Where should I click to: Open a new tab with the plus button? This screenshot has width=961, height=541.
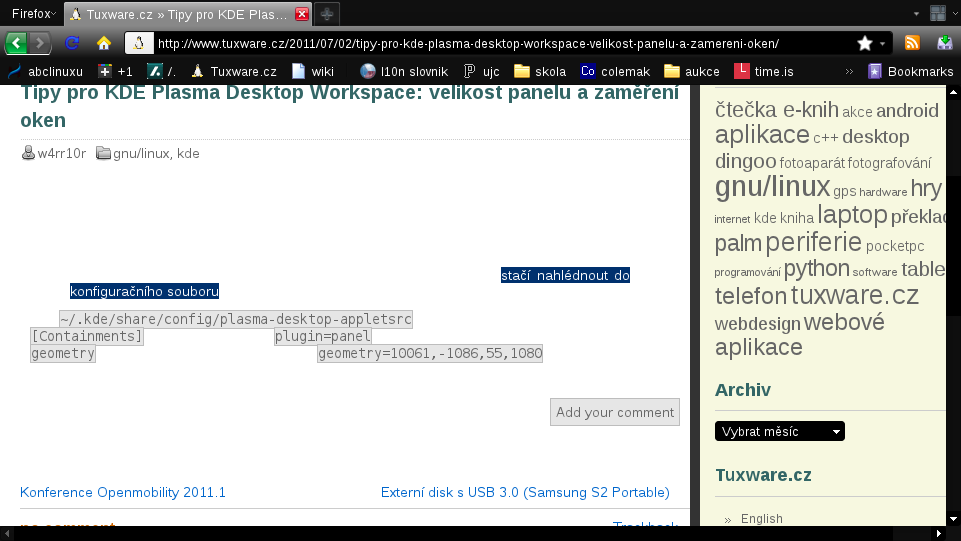coord(327,14)
